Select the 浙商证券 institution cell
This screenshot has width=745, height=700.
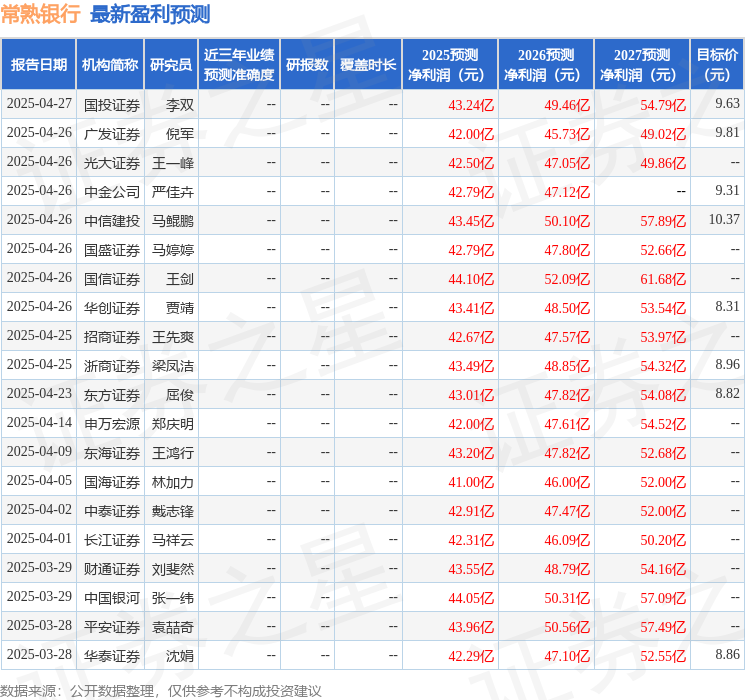coord(112,366)
